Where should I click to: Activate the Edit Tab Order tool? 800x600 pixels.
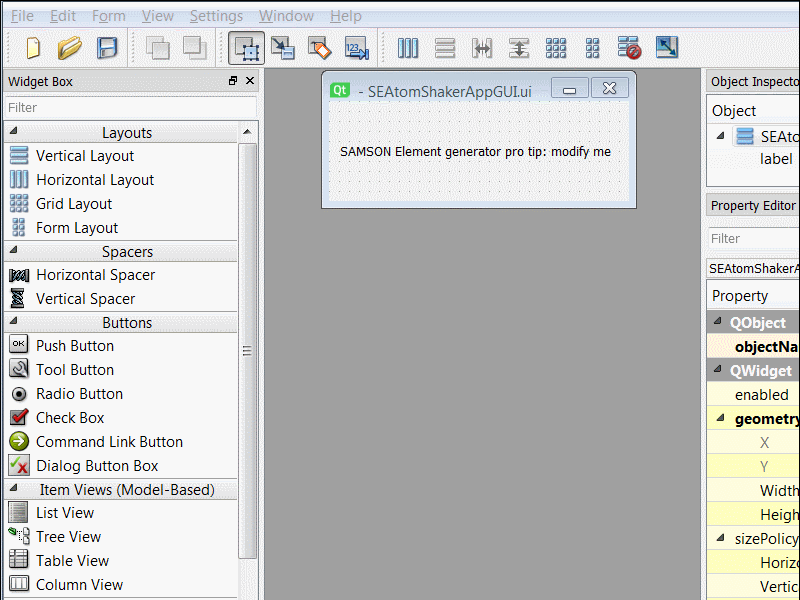(356, 47)
